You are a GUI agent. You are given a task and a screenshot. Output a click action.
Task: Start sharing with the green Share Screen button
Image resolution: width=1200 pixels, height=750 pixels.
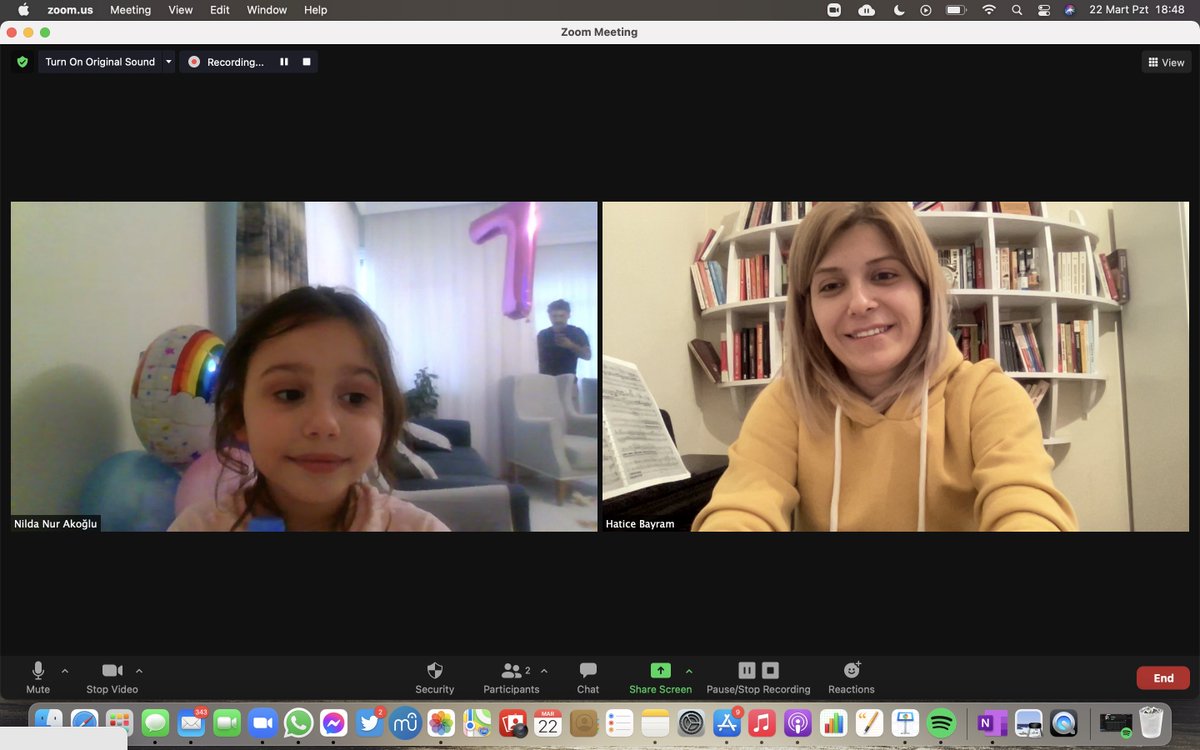pos(660,677)
